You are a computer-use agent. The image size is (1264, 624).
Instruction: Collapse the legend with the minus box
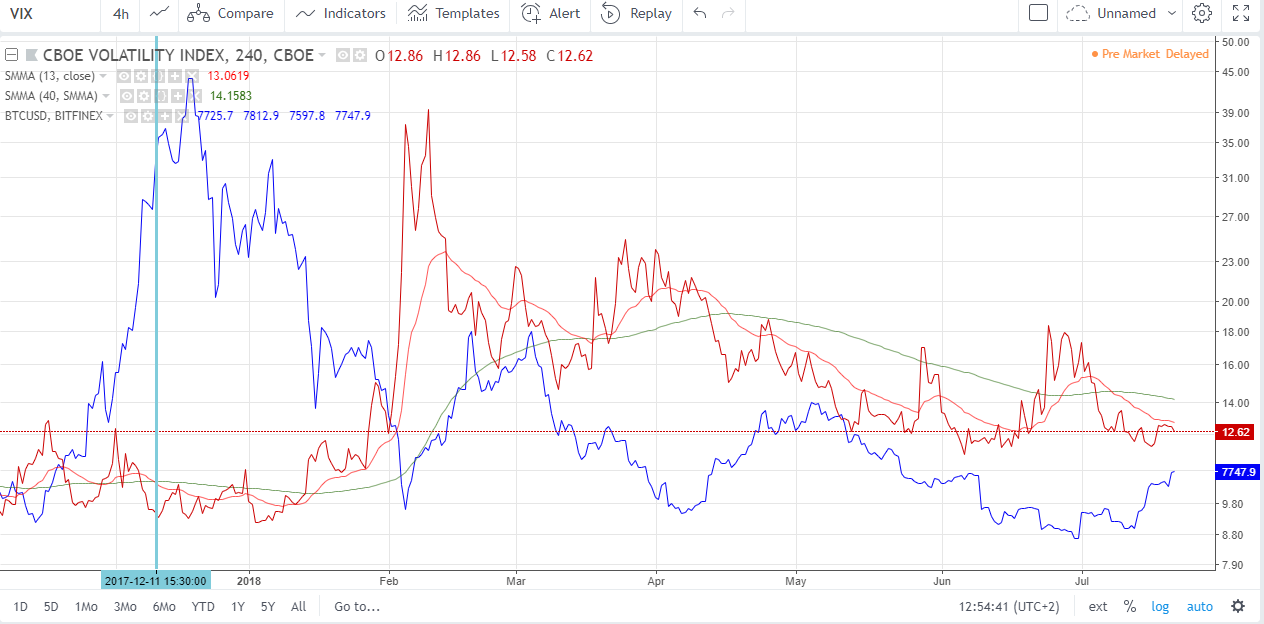pyautogui.click(x=12, y=55)
